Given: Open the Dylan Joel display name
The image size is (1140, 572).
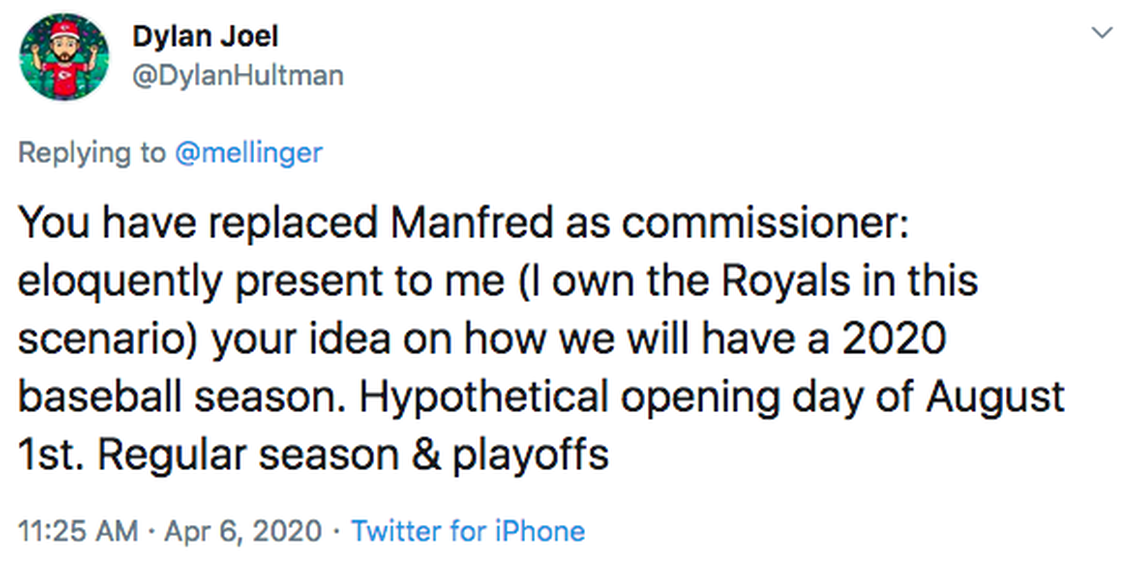Looking at the screenshot, I should tap(205, 37).
